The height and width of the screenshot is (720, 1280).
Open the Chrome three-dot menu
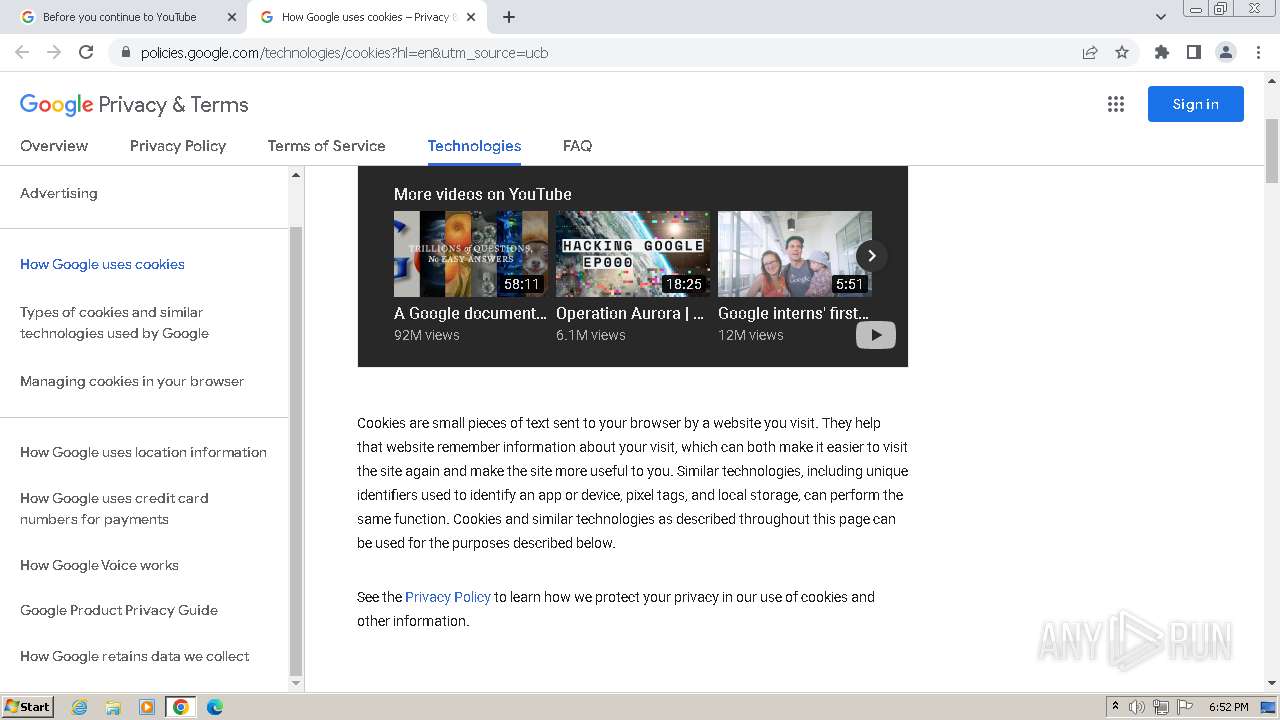pyautogui.click(x=1258, y=52)
